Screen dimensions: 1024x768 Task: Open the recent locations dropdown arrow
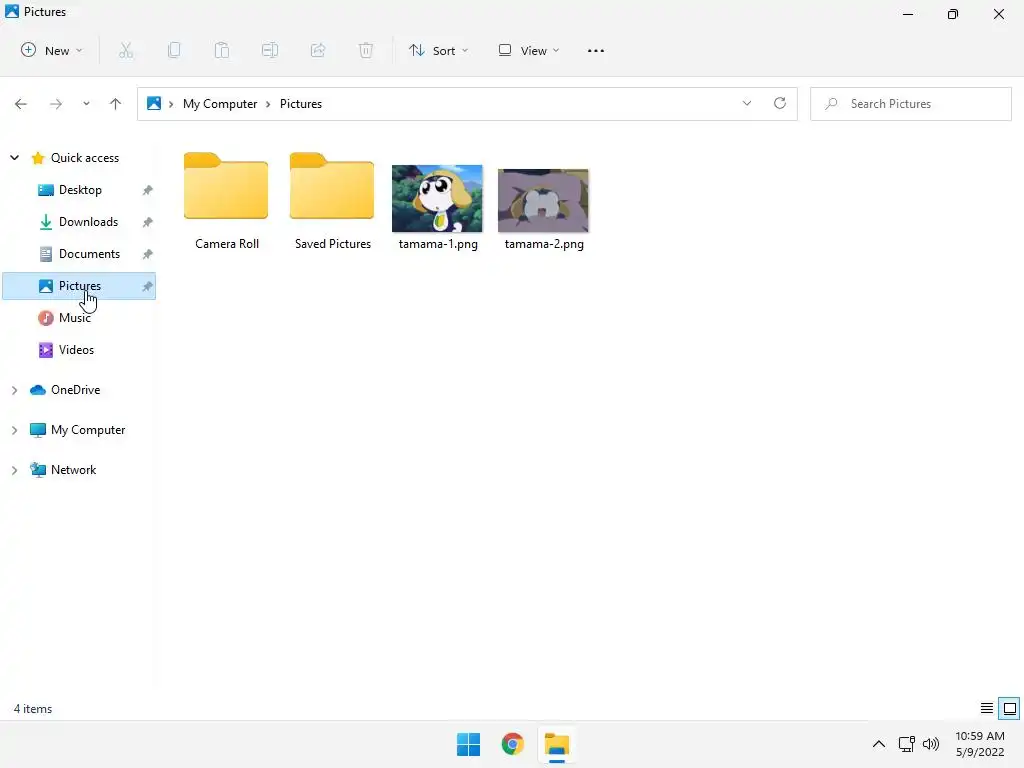[86, 104]
